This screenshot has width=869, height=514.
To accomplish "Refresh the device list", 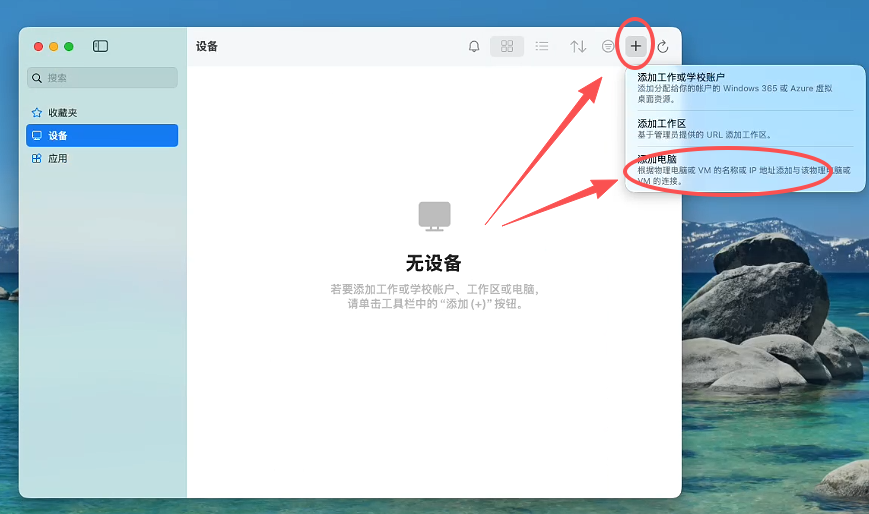I will tap(662, 46).
